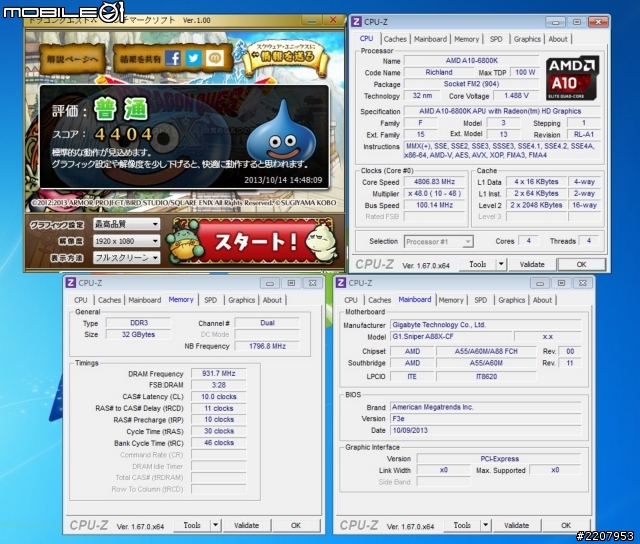This screenshot has height=544, width=640.
Task: Click the DRAM Frequency 931.7 MHz value
Action: click(219, 373)
